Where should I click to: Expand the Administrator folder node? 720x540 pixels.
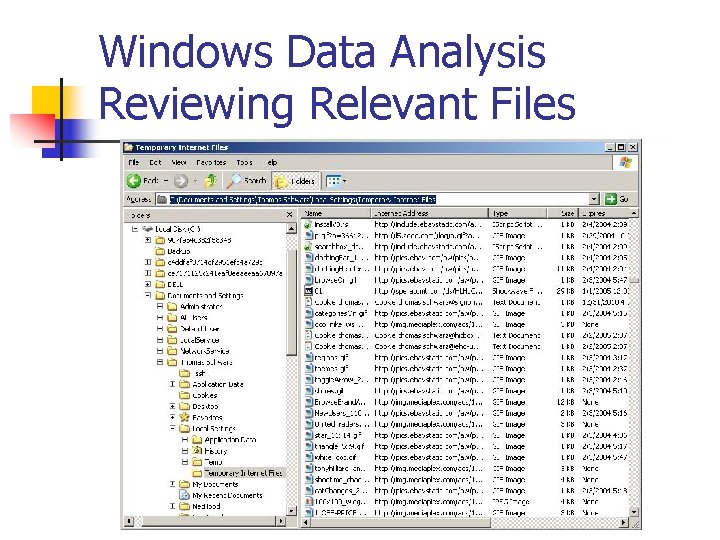click(x=160, y=306)
